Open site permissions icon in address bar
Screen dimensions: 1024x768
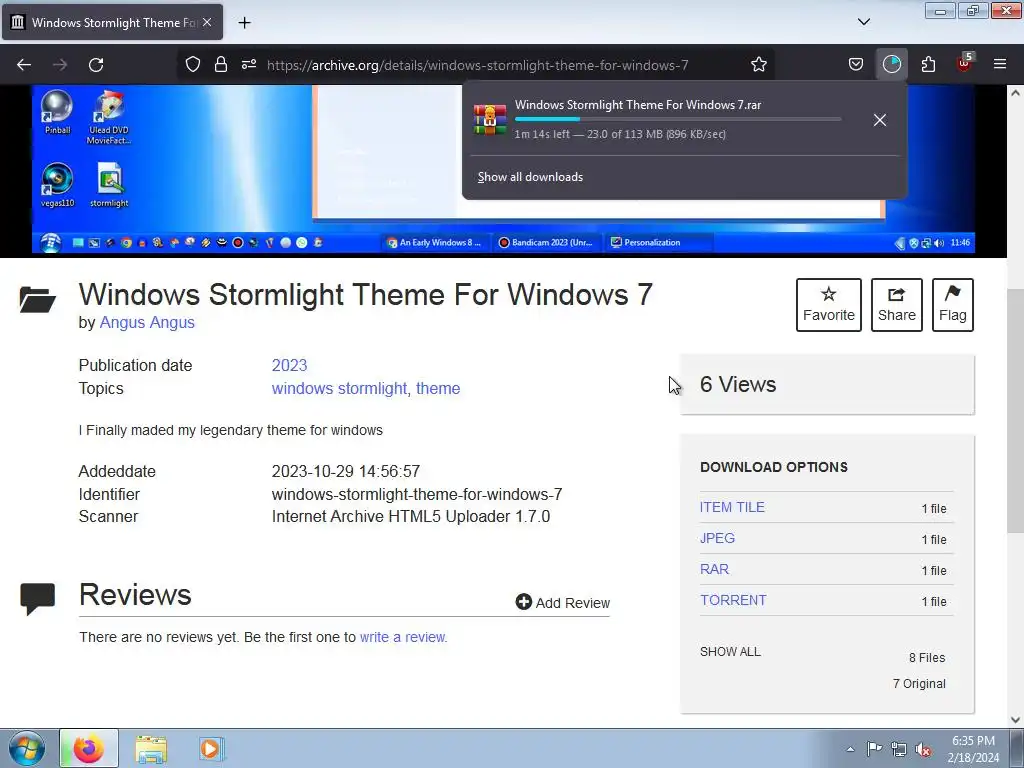[249, 64]
